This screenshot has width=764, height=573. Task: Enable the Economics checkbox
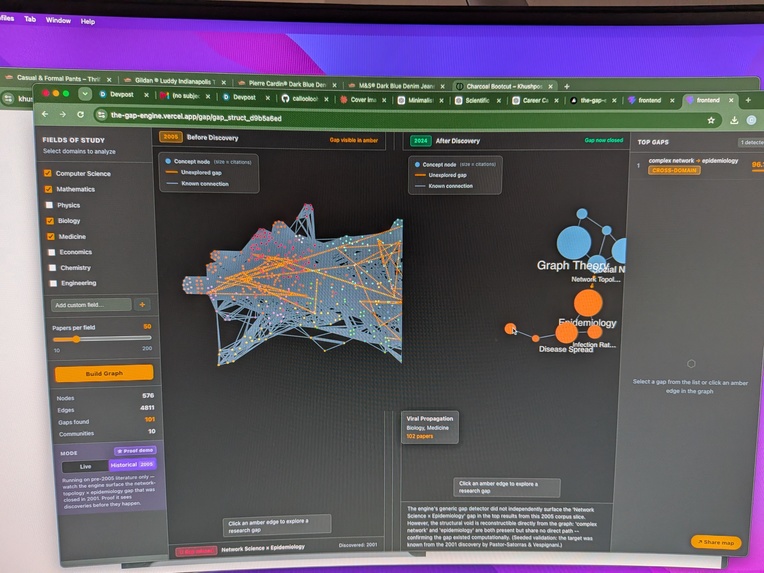52,252
